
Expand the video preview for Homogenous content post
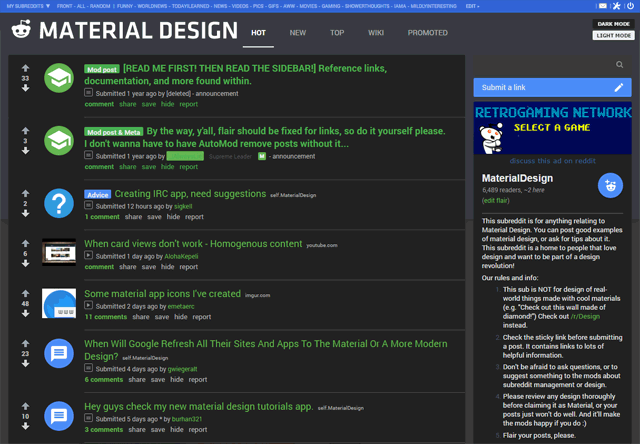point(88,255)
